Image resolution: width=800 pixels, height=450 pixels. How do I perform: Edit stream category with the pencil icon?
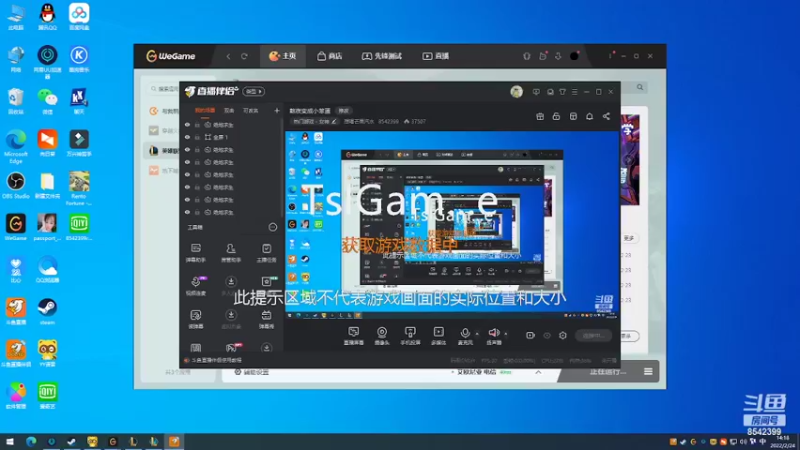click(334, 121)
